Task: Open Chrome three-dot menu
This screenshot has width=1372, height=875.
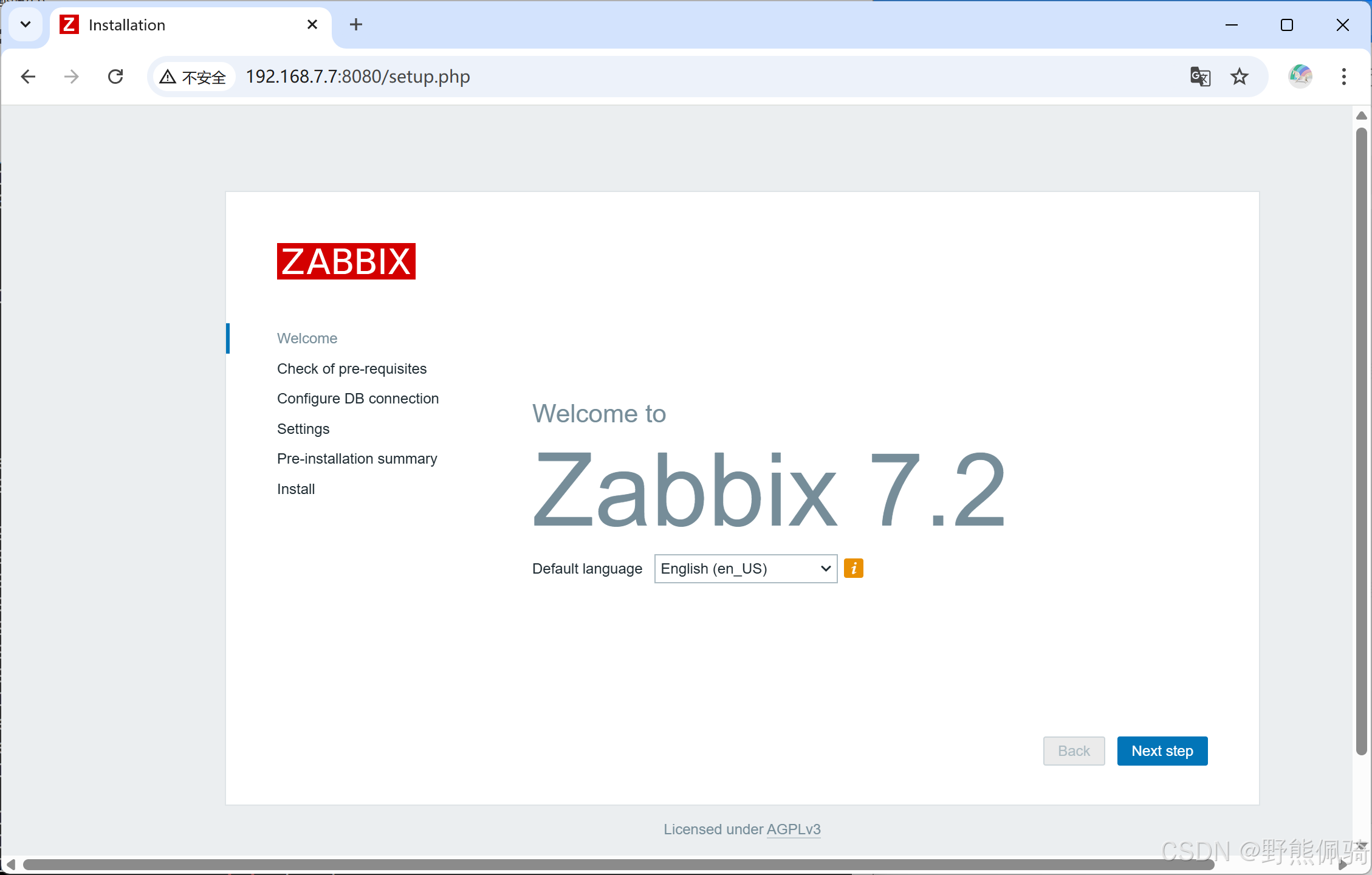Action: [1343, 77]
